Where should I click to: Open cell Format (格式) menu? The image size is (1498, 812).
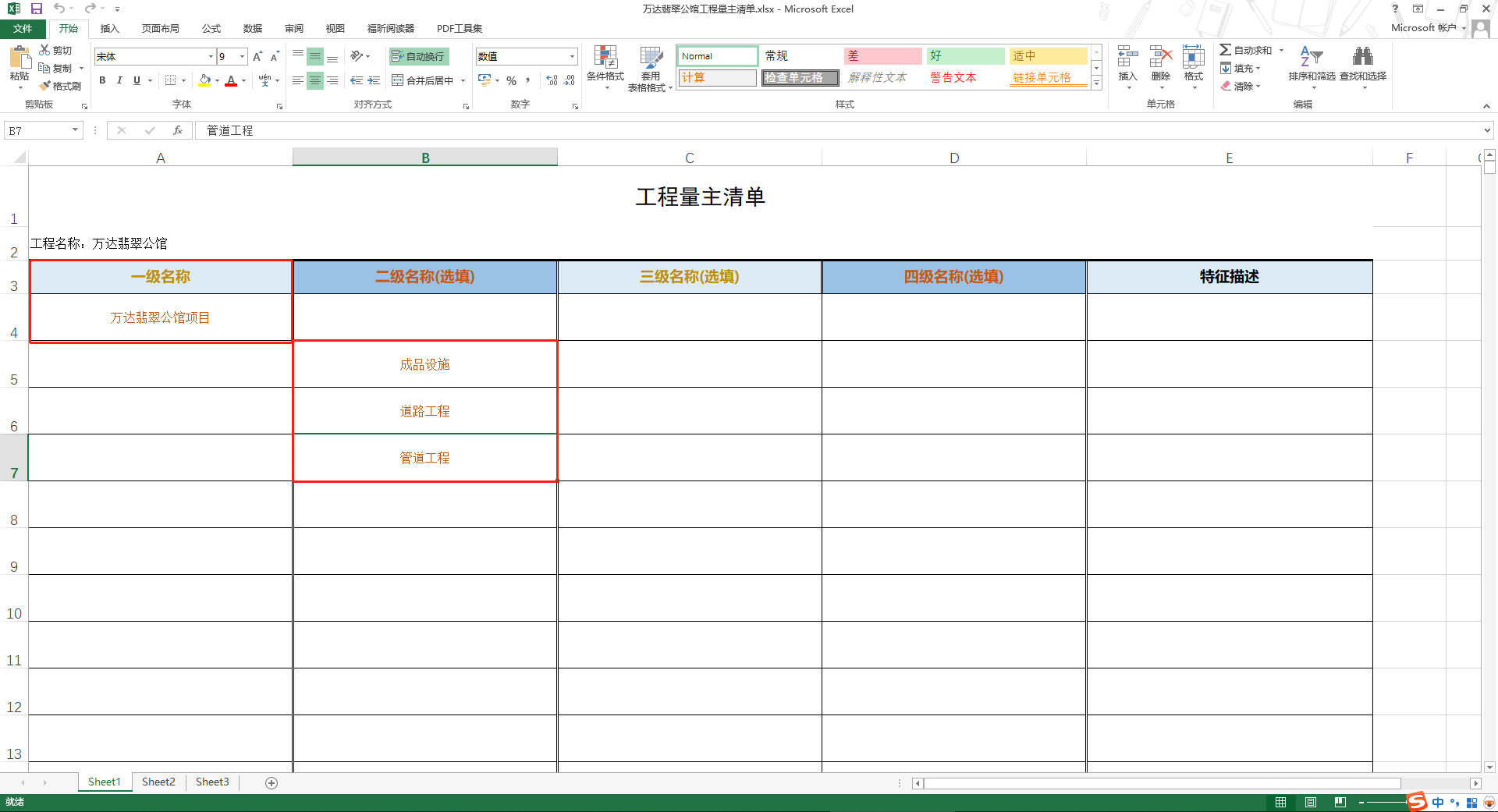point(1194,66)
